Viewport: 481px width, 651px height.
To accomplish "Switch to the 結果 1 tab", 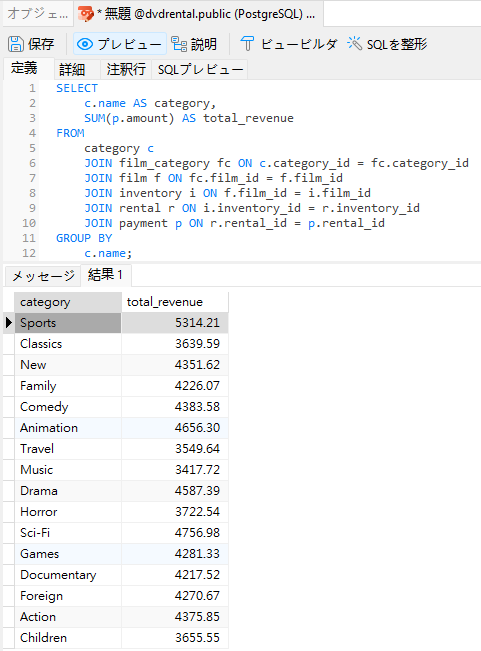I will (105, 275).
